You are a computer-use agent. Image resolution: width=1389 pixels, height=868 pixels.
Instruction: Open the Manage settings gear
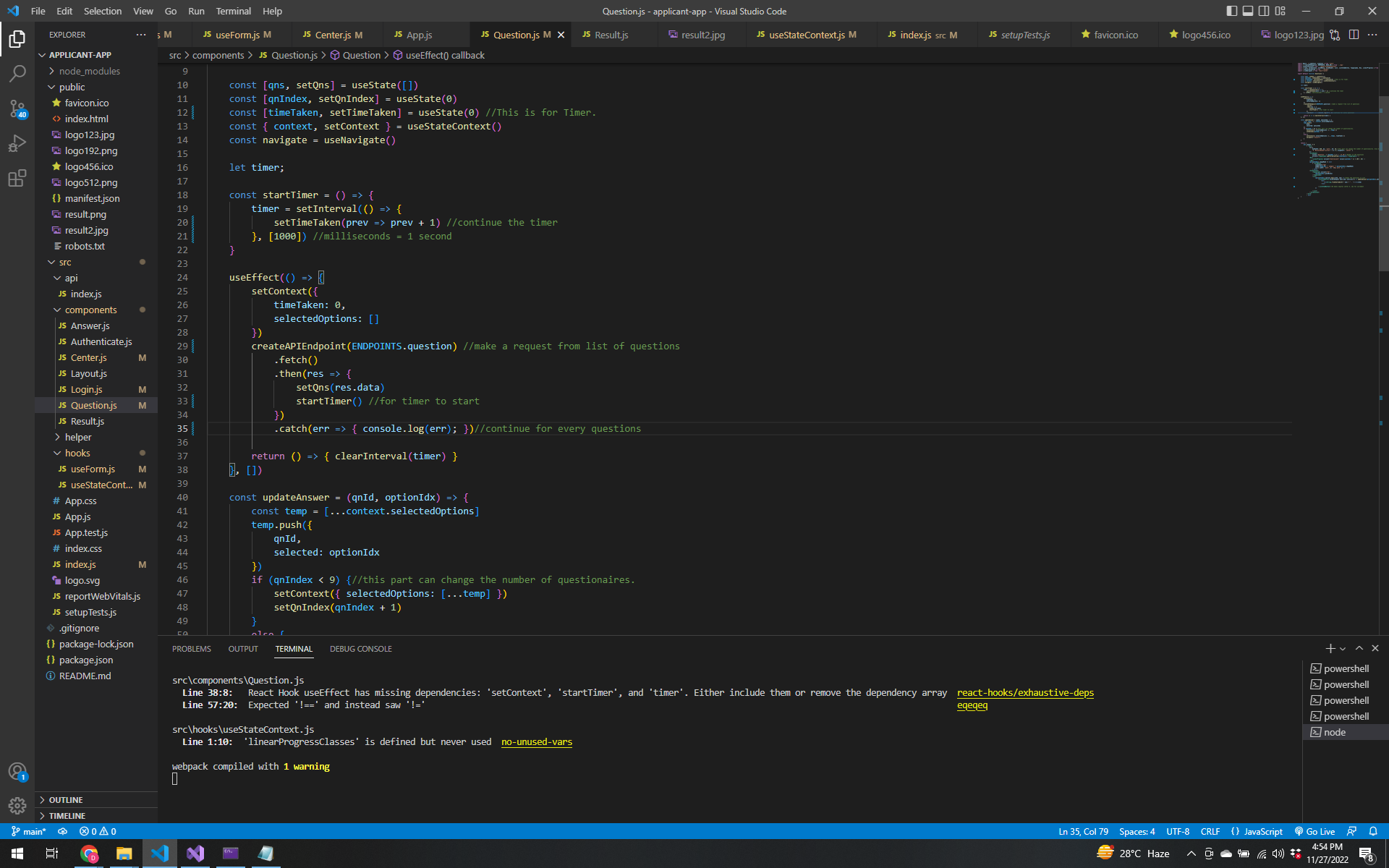coord(17,805)
